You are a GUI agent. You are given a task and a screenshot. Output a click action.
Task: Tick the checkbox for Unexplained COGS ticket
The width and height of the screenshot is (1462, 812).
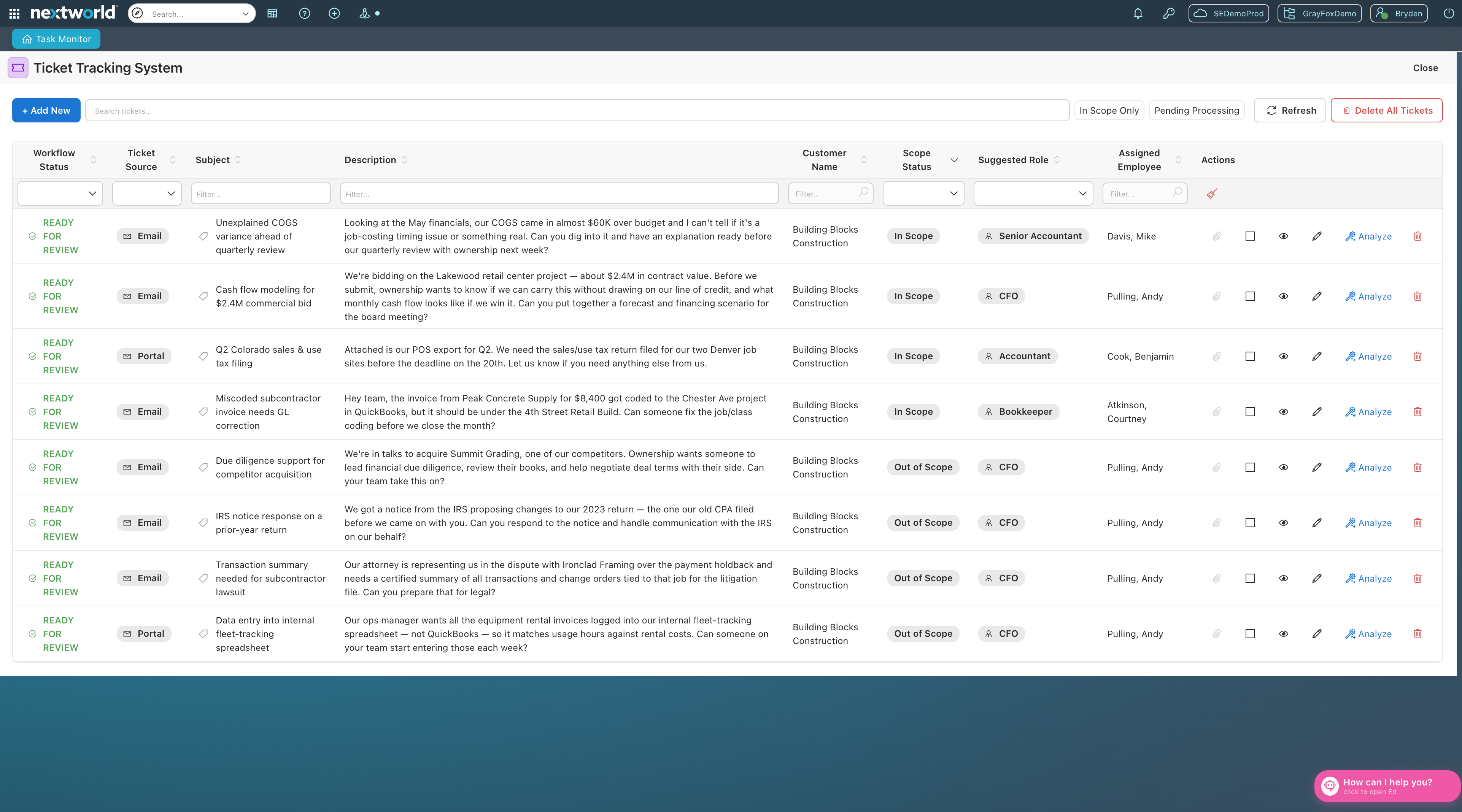click(x=1250, y=236)
